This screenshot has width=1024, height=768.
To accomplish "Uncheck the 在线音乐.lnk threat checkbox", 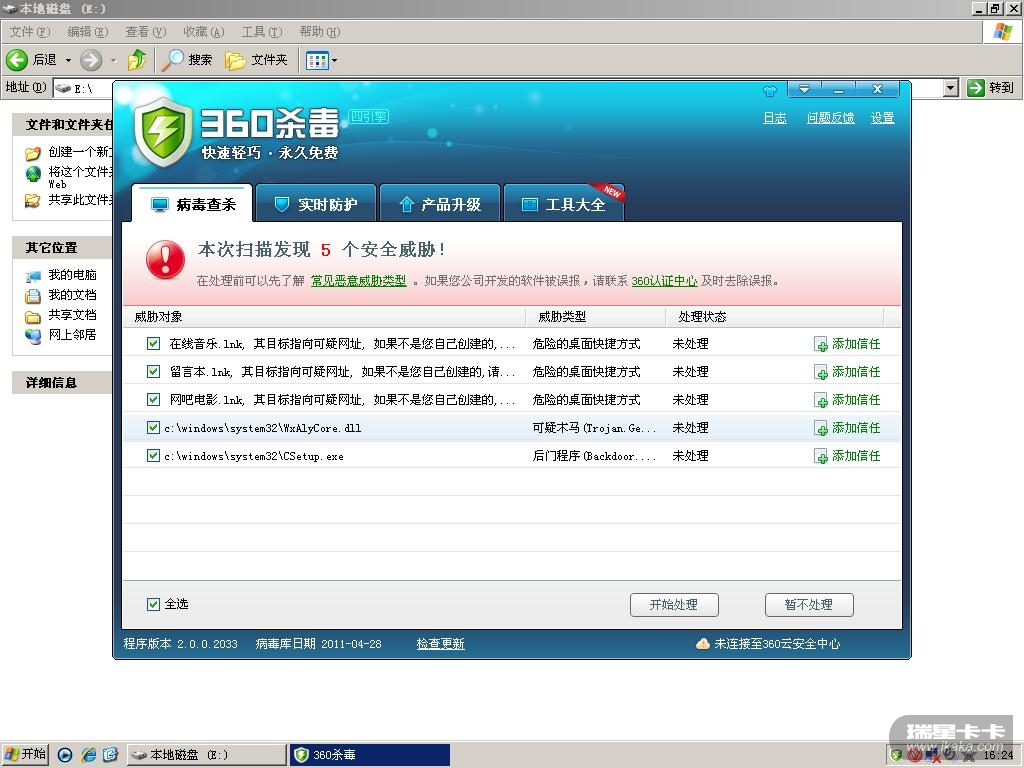I will tap(153, 344).
